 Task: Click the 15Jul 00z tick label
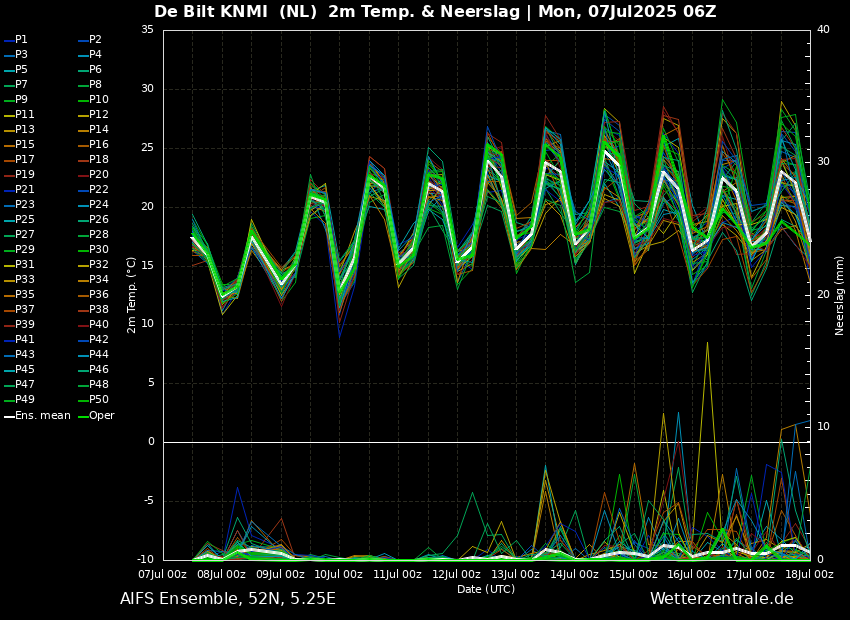(632, 575)
